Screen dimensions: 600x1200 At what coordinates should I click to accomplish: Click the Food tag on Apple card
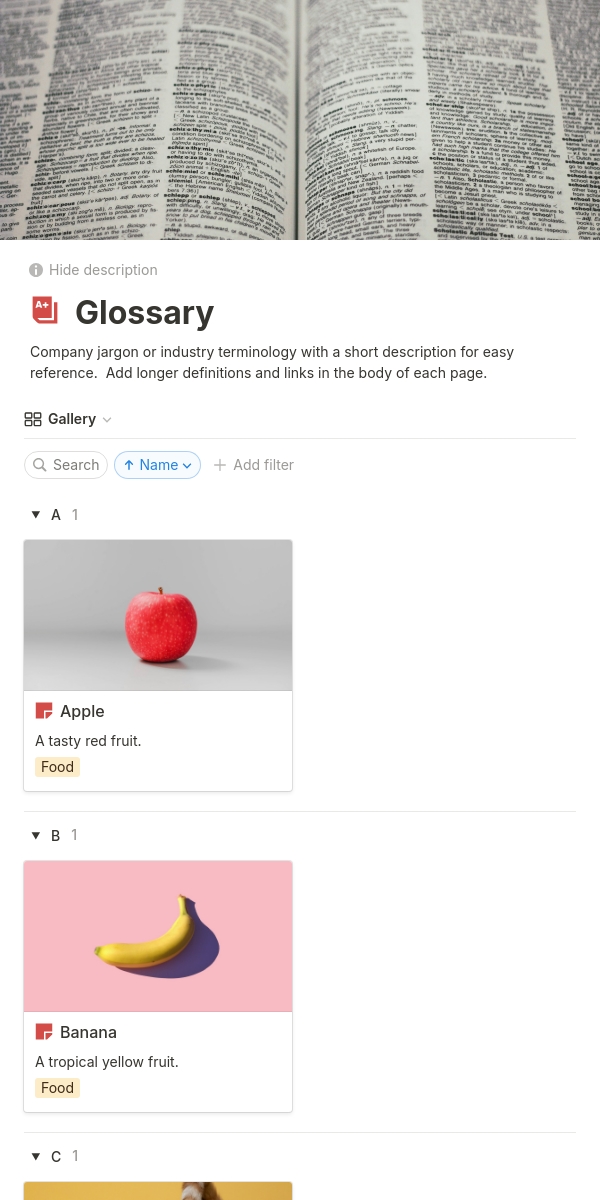click(x=57, y=767)
